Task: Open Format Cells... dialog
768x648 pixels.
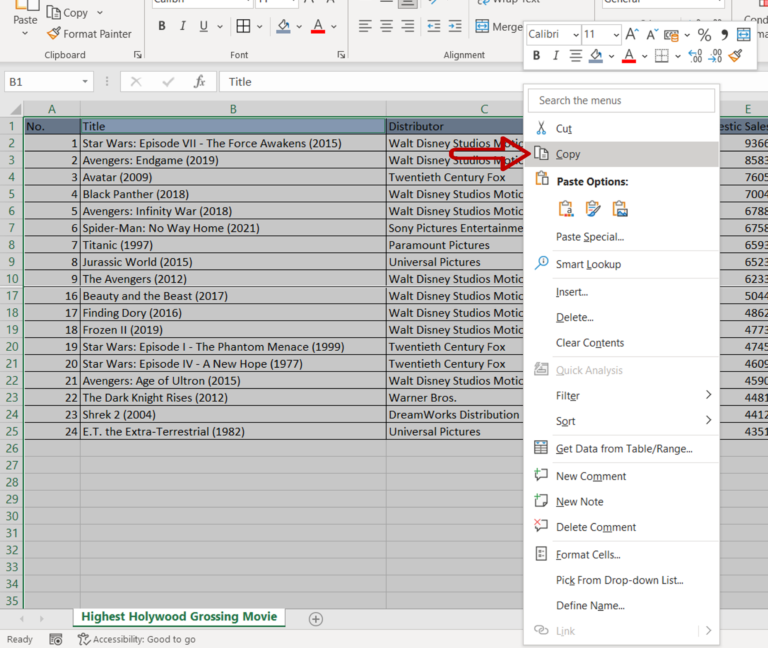Action: pyautogui.click(x=588, y=554)
